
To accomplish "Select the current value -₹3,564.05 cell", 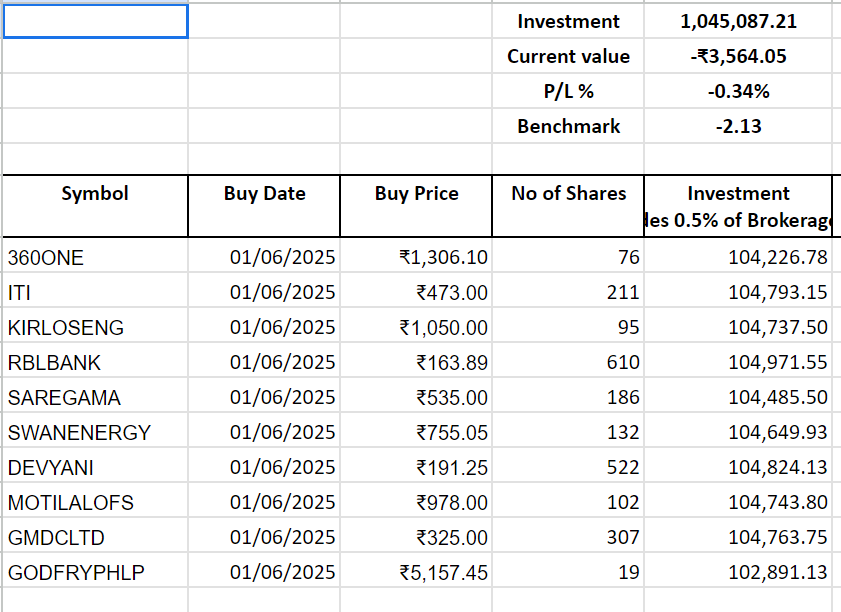I will [738, 56].
